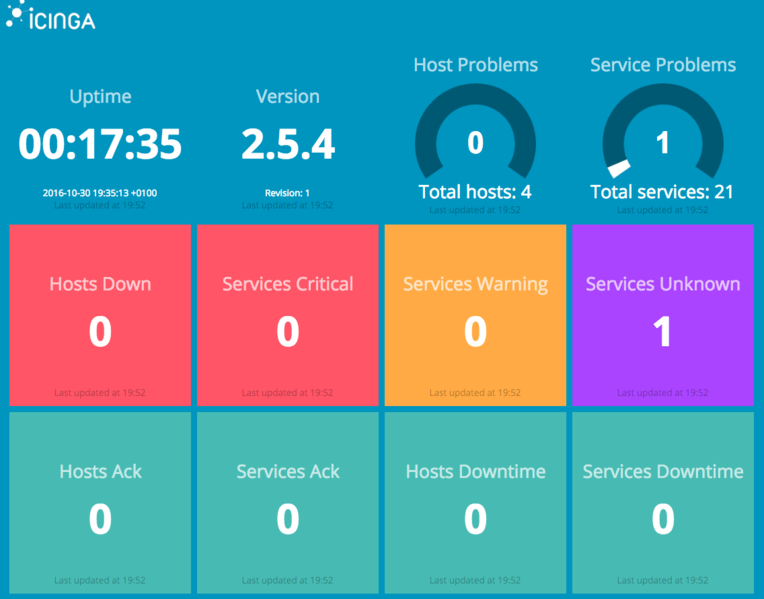
Task: Click the Total hosts: 4 text
Action: click(x=475, y=192)
